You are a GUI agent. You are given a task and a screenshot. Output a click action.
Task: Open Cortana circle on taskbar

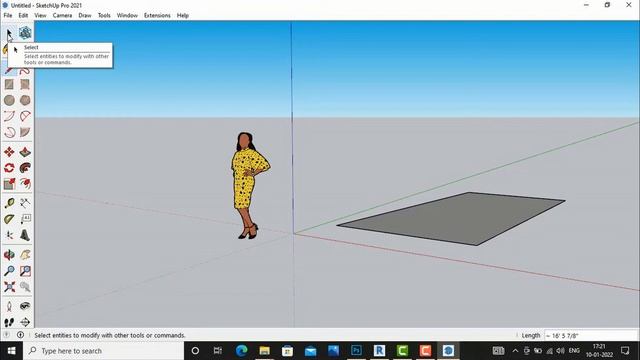coord(195,351)
